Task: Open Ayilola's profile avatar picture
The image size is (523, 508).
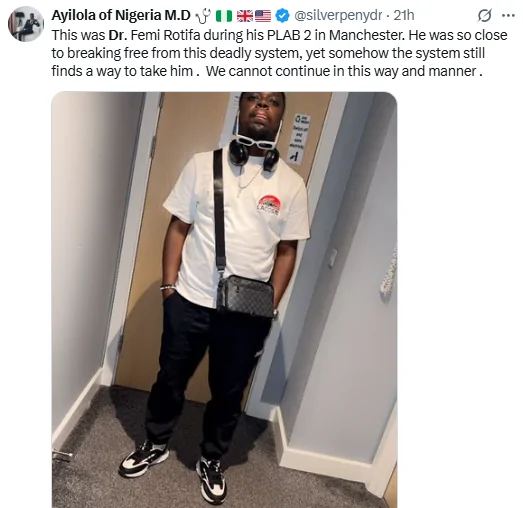Action: (x=26, y=24)
